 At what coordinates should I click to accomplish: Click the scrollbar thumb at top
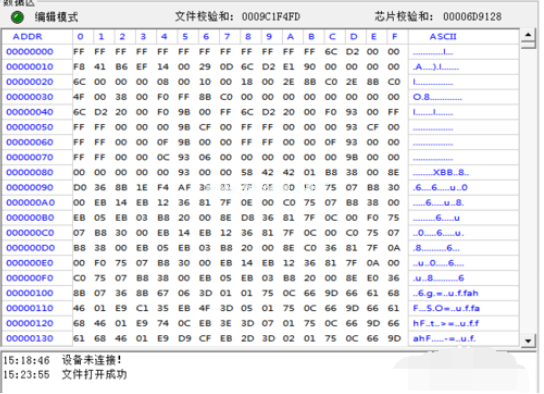(528, 44)
